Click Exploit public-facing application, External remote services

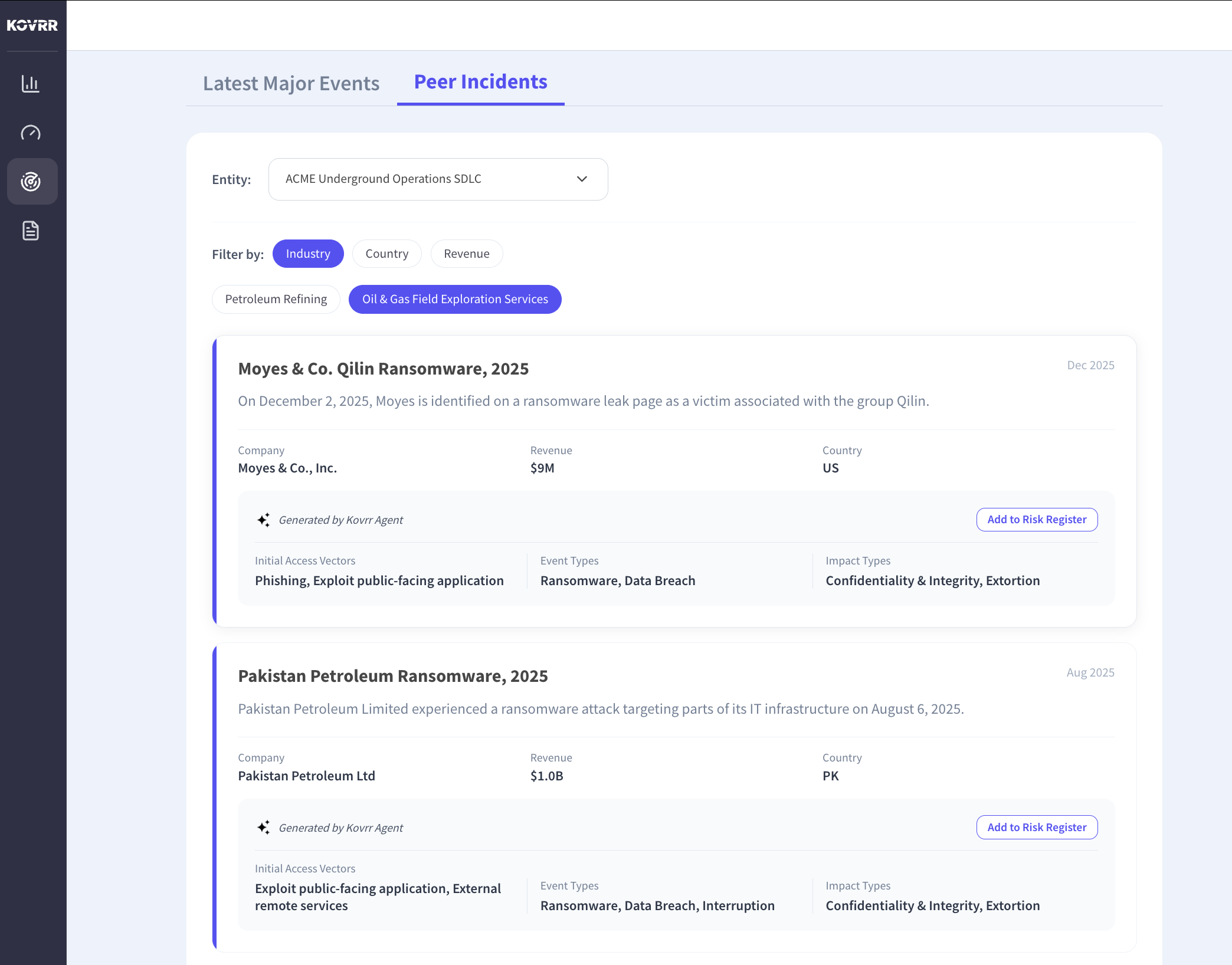pyautogui.click(x=378, y=897)
